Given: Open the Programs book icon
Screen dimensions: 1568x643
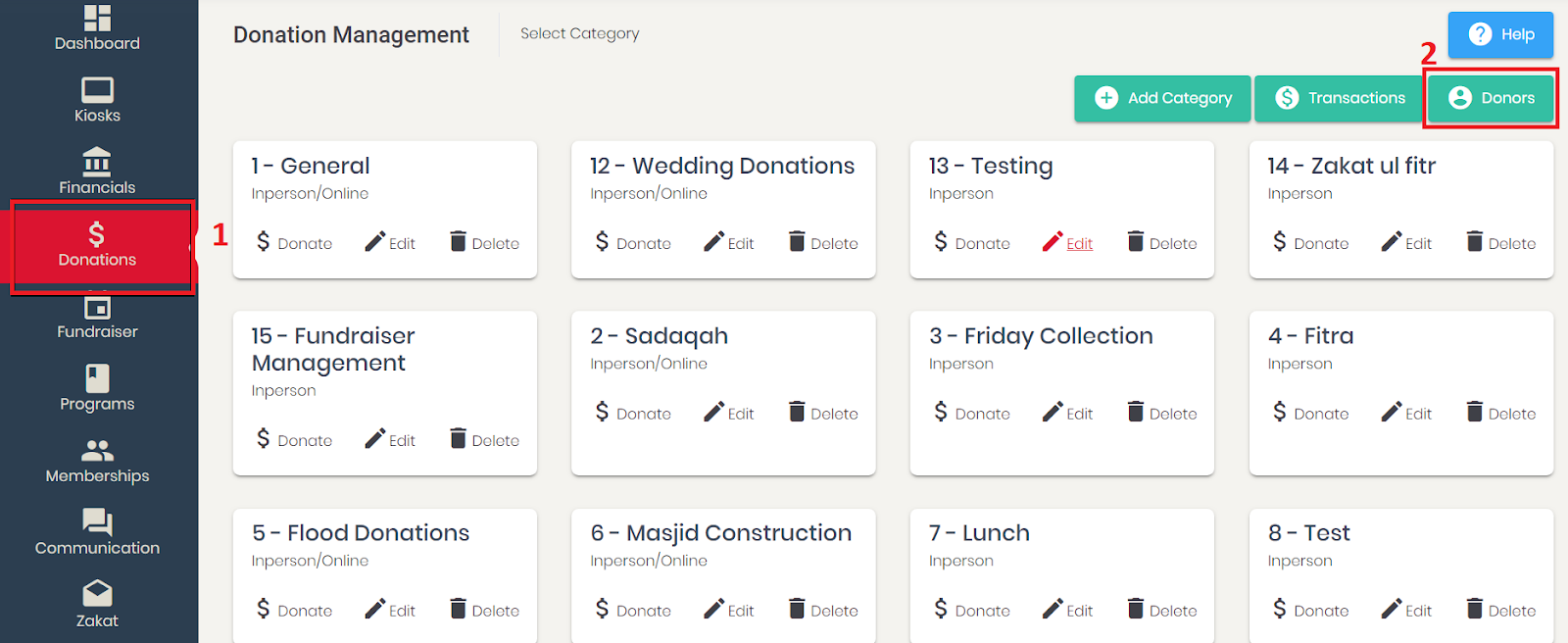Looking at the screenshot, I should click(x=97, y=378).
